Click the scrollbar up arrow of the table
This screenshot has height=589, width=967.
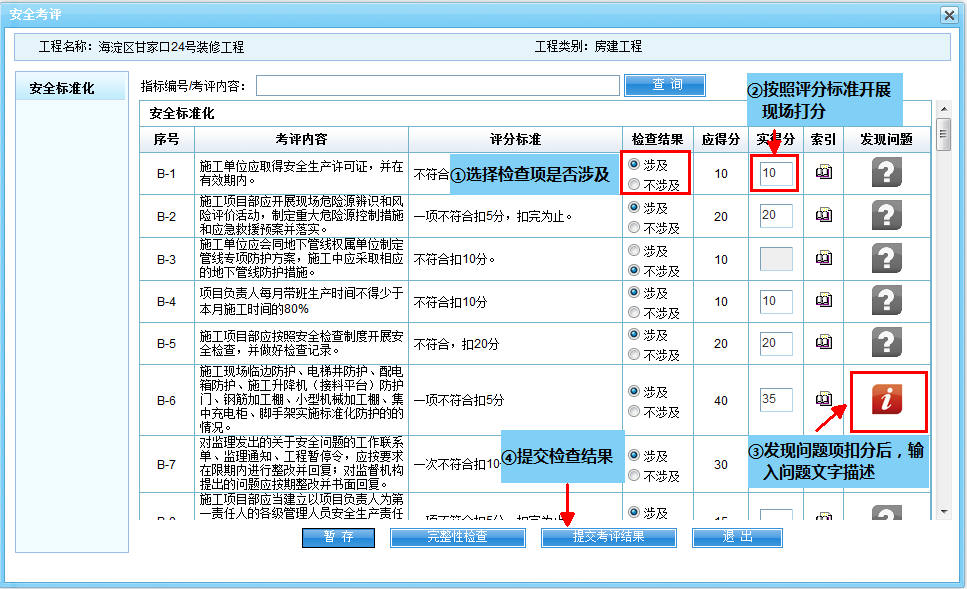pos(942,109)
